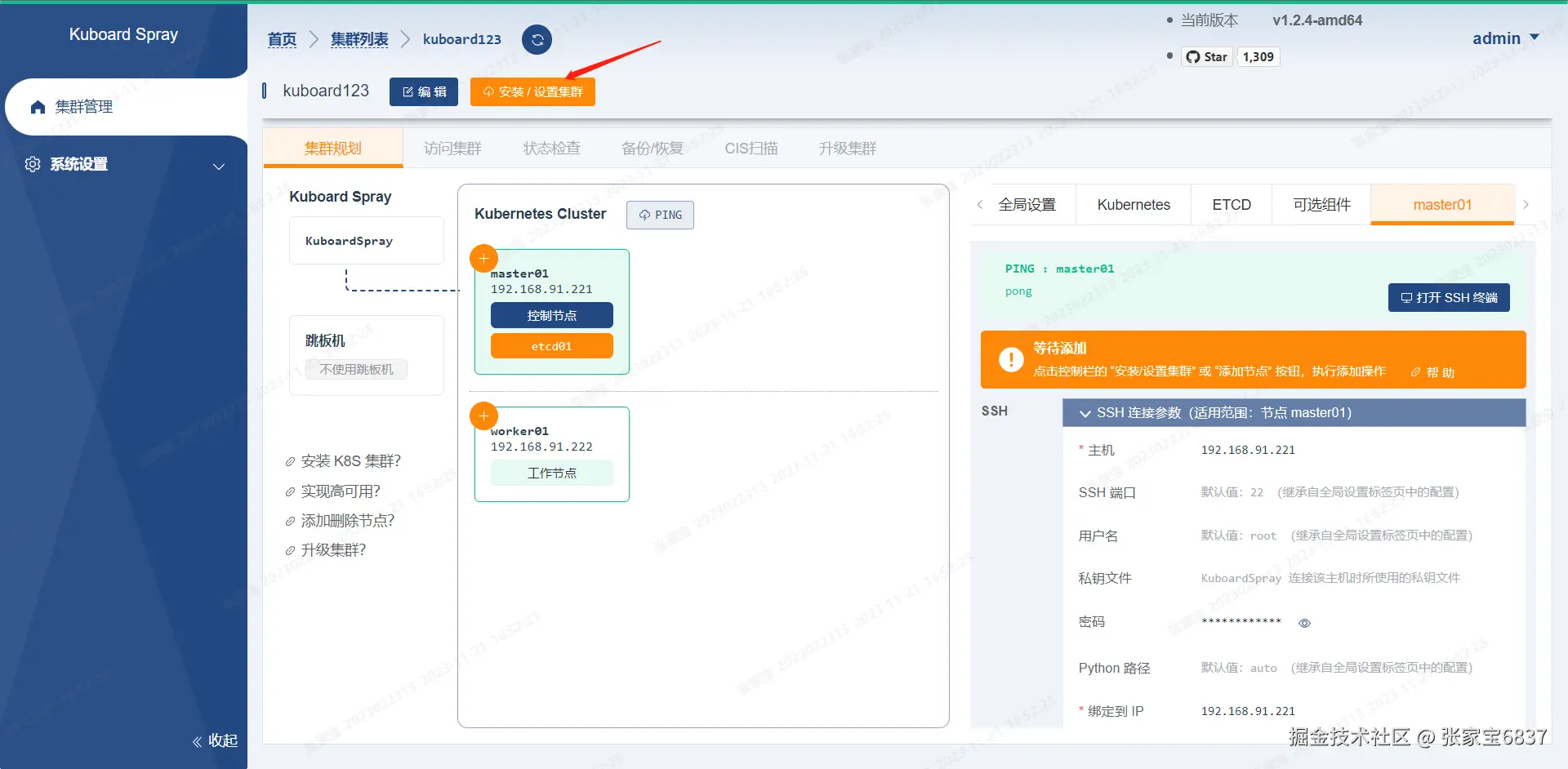Click the GitHub Star badge
1568x769 pixels.
pyautogui.click(x=1206, y=56)
